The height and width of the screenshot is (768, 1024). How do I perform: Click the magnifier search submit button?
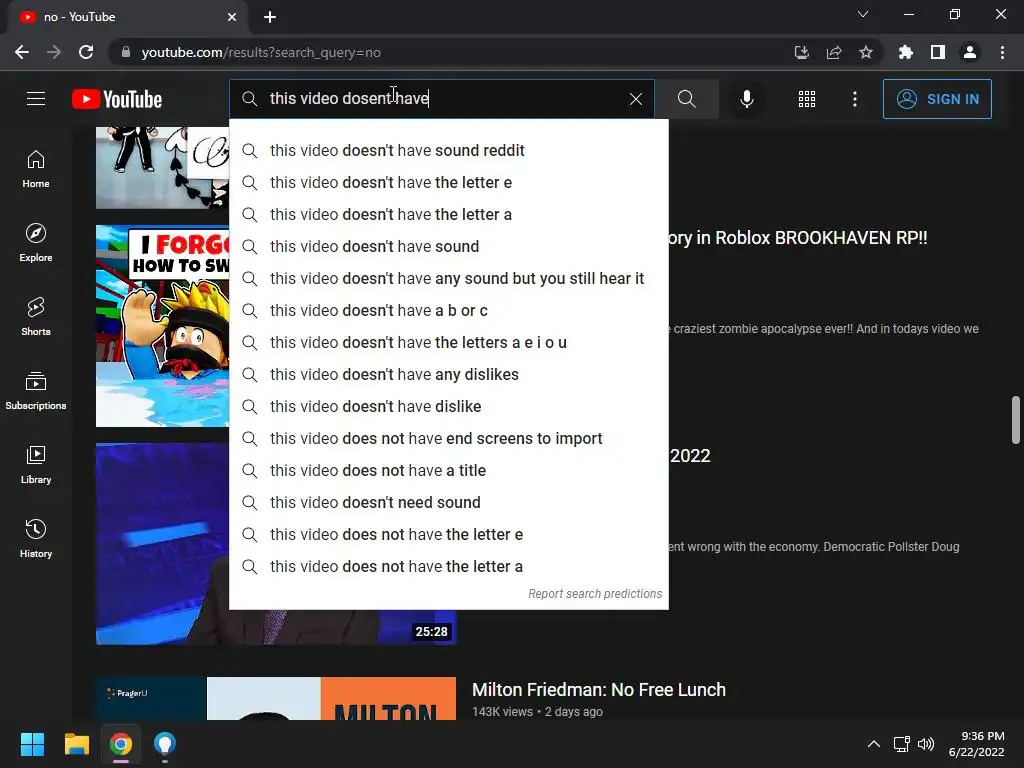point(686,99)
